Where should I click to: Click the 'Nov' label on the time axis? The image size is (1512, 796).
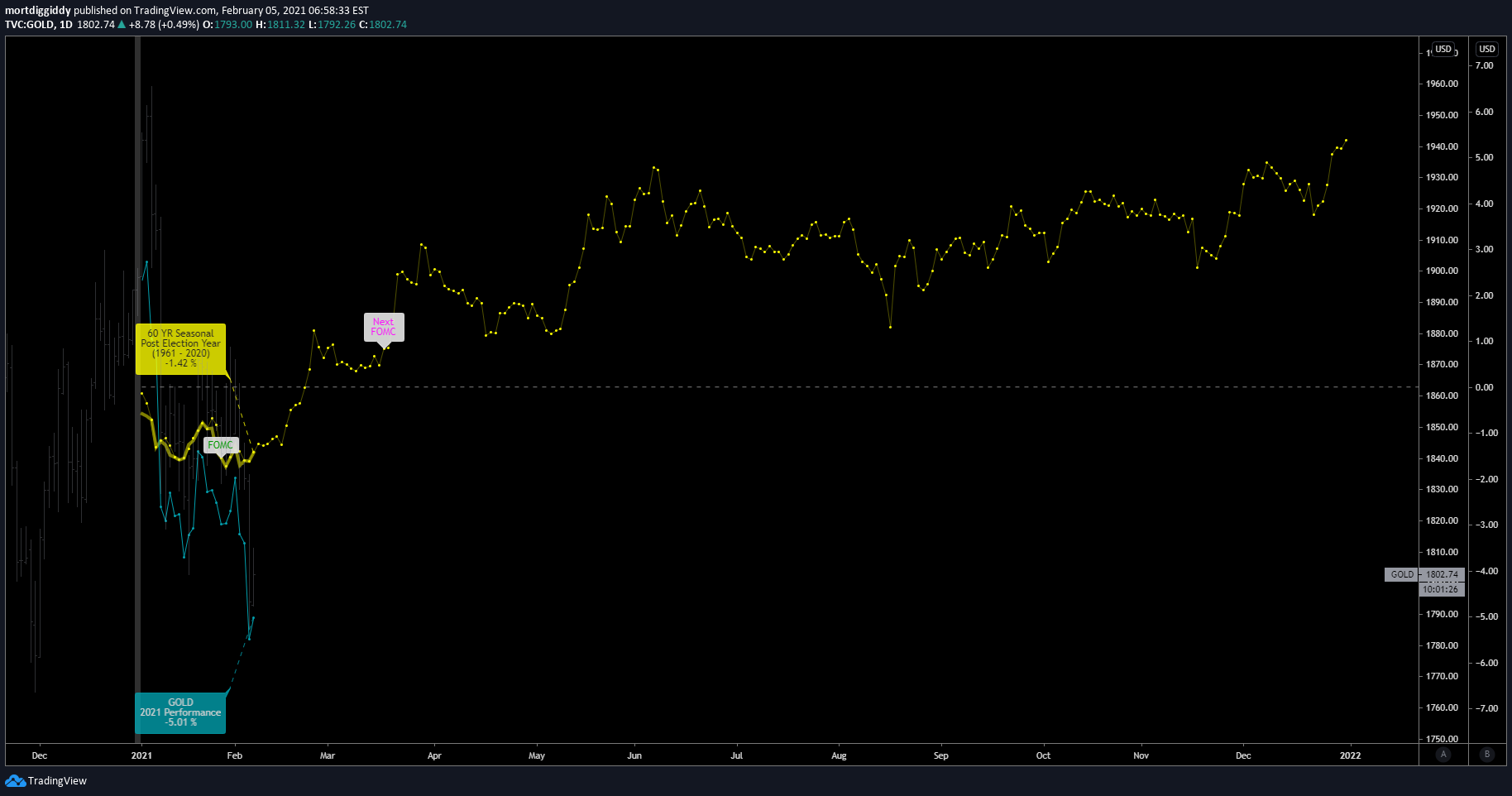pos(1141,755)
